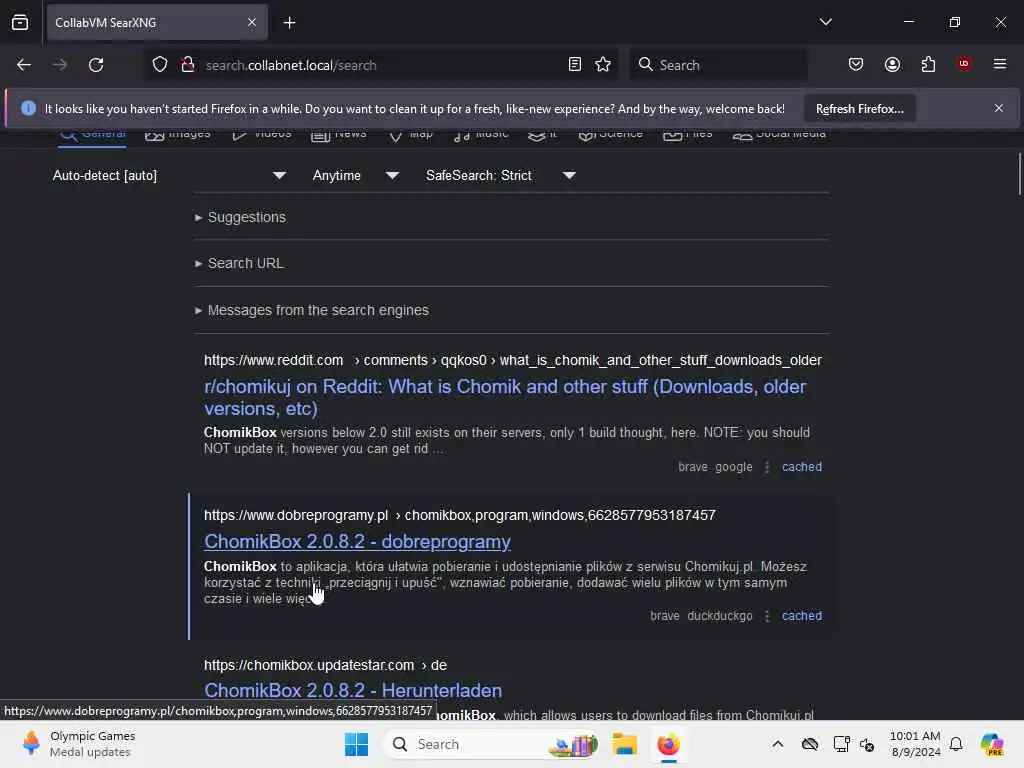Viewport: 1024px width, 768px height.
Task: Open more options dots on Reddit result
Action: point(767,467)
